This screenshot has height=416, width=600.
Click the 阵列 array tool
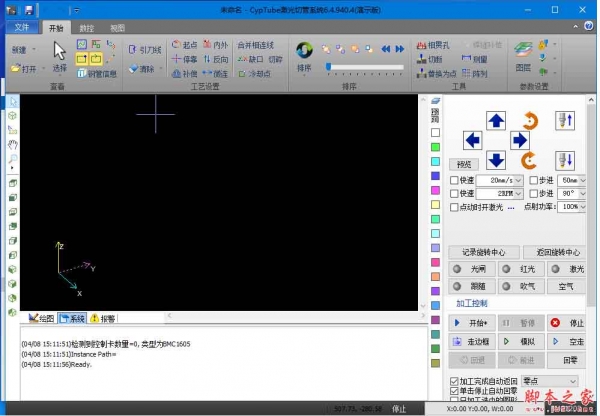474,73
